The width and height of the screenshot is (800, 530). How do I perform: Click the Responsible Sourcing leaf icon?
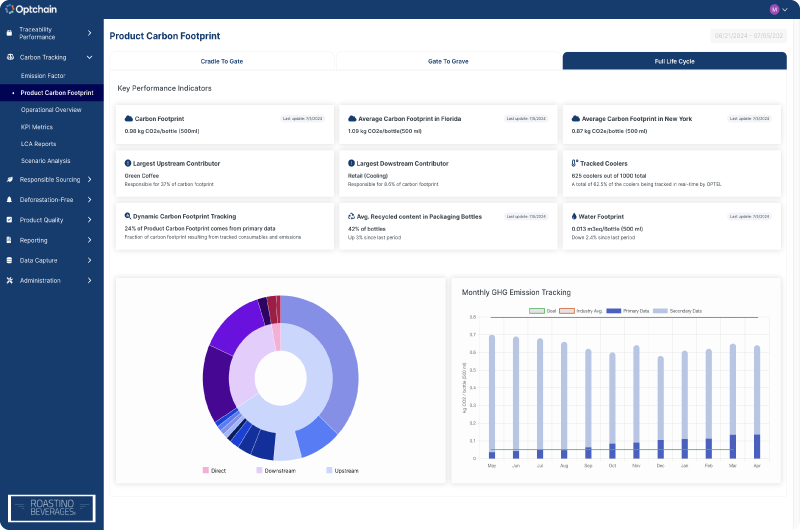point(9,180)
